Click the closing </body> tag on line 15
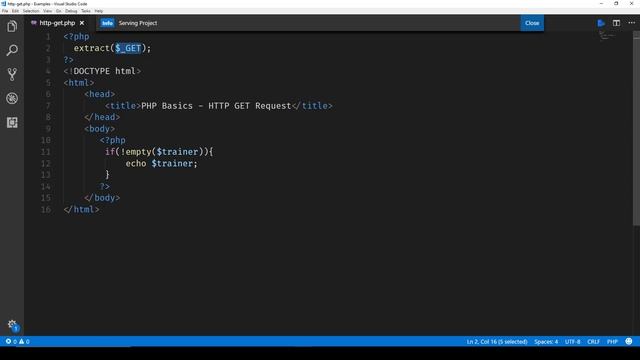The image size is (640, 360). [102, 198]
